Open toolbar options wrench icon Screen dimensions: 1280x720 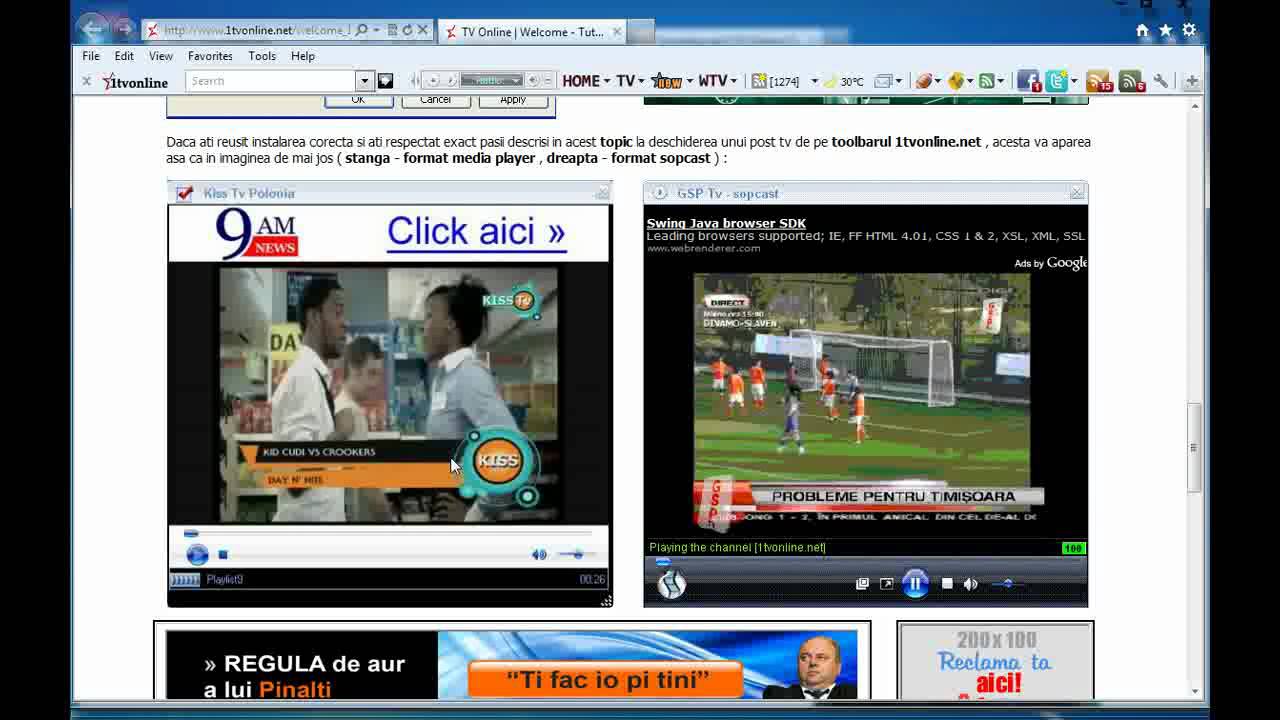(1161, 81)
